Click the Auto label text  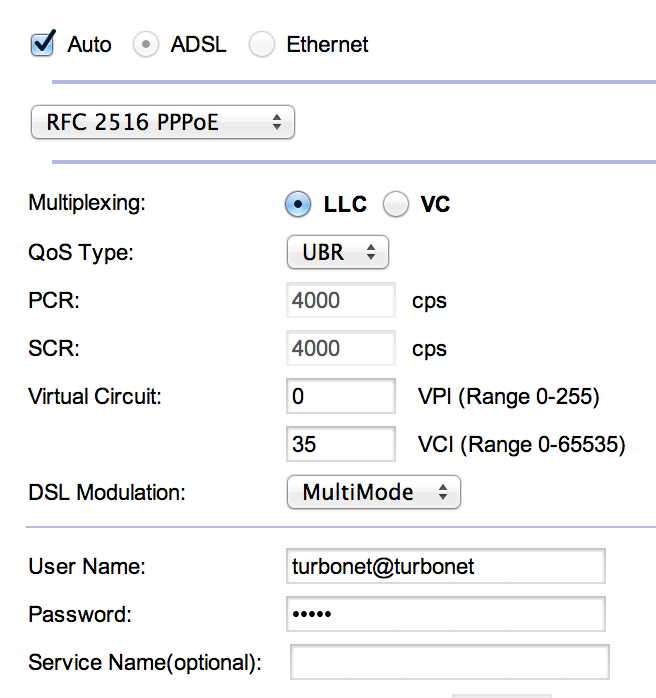pyautogui.click(x=89, y=45)
